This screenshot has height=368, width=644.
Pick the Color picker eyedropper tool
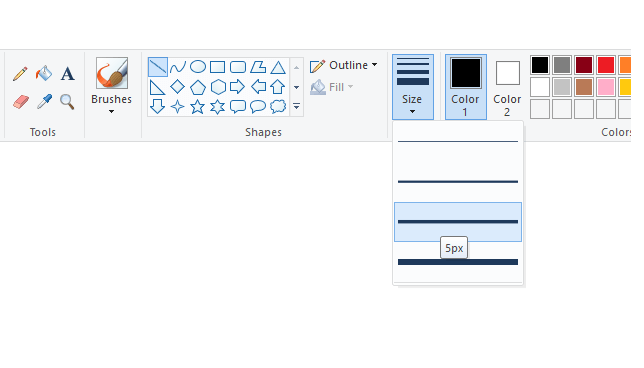pos(44,101)
